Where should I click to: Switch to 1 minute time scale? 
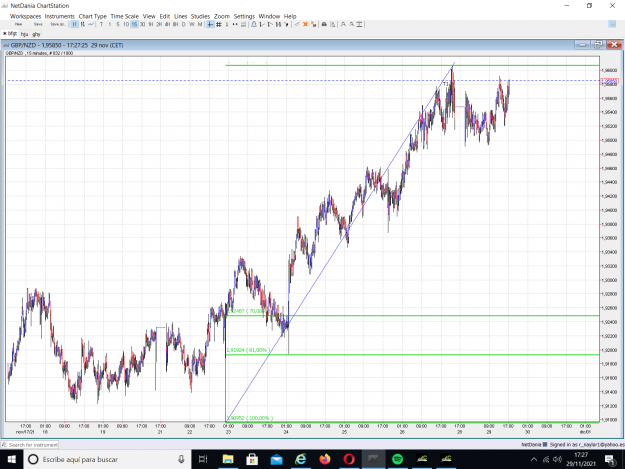click(110, 24)
